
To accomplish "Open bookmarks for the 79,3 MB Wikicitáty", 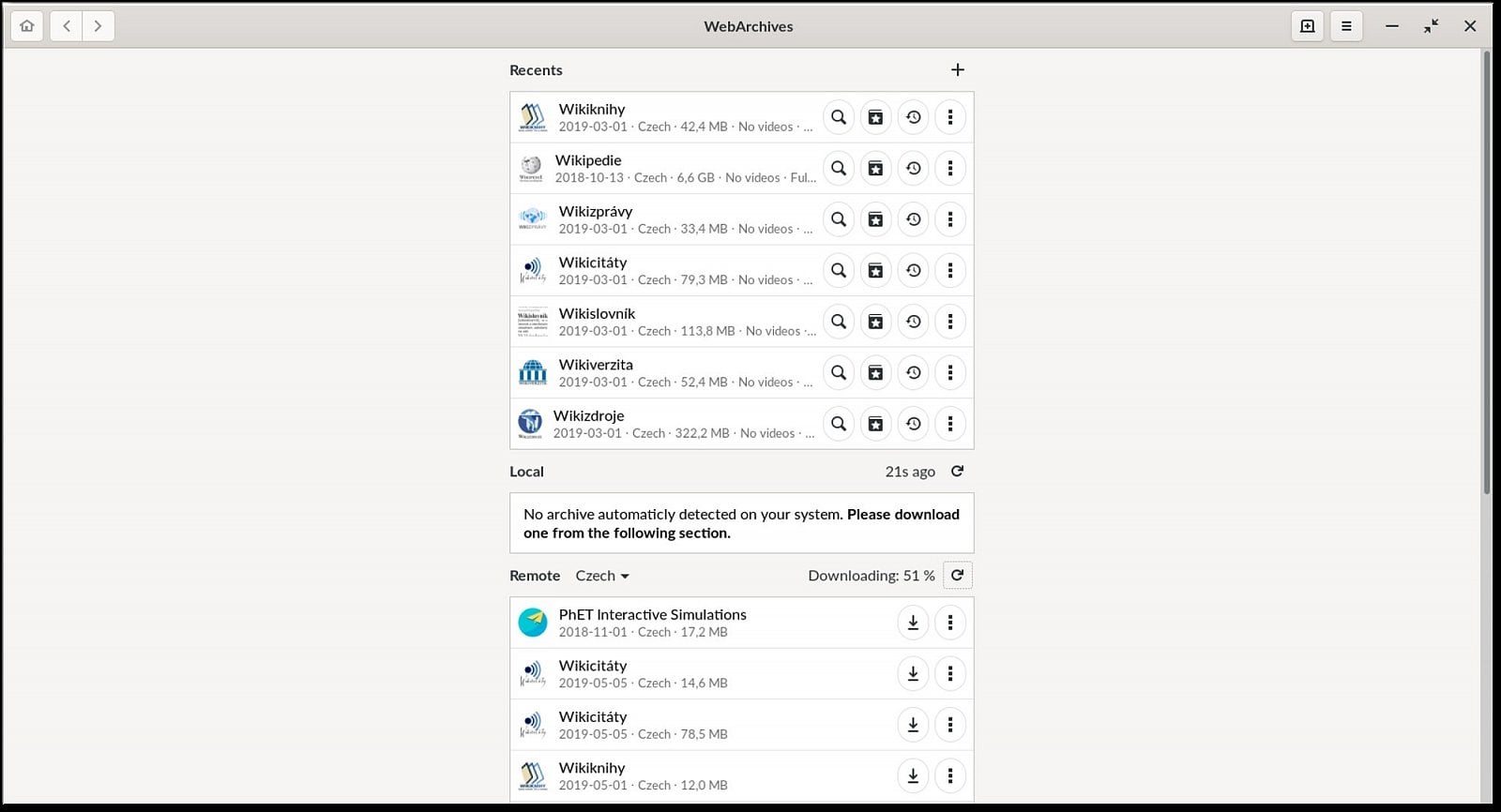I will pyautogui.click(x=875, y=270).
